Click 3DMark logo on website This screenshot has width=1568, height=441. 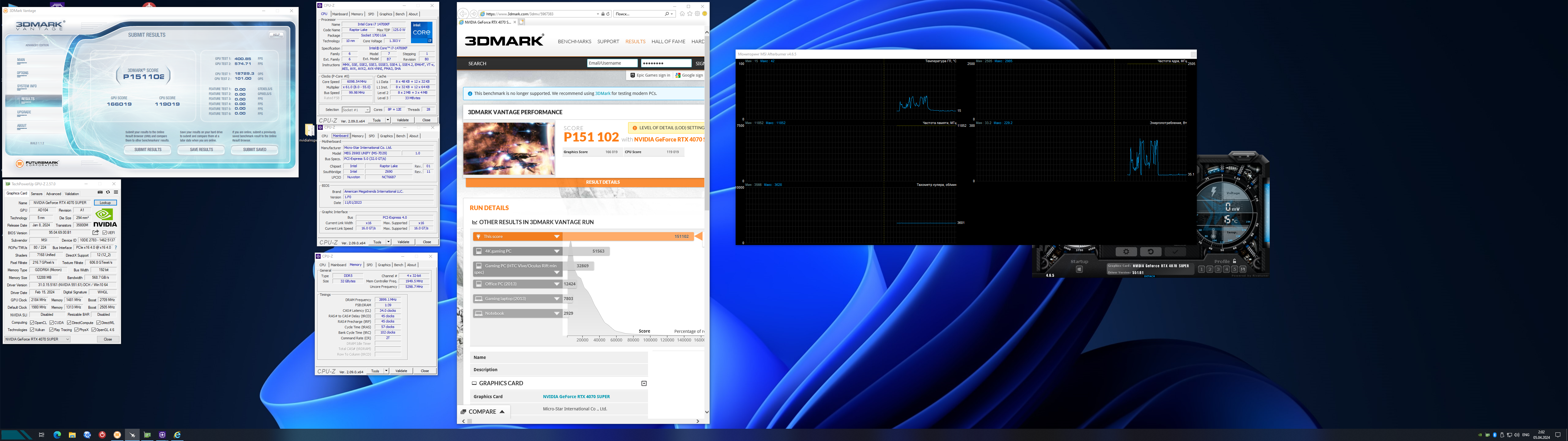pos(505,40)
